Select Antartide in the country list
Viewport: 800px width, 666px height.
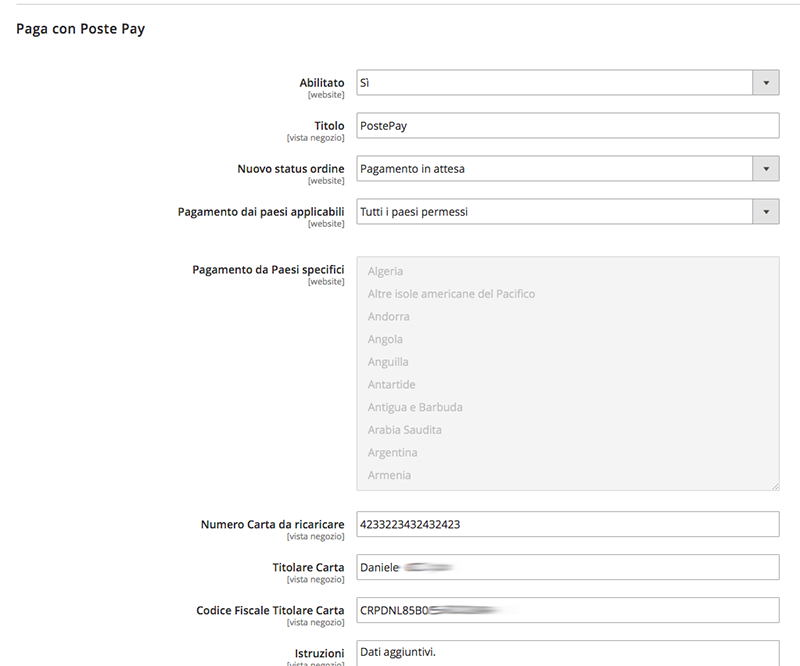pos(391,384)
